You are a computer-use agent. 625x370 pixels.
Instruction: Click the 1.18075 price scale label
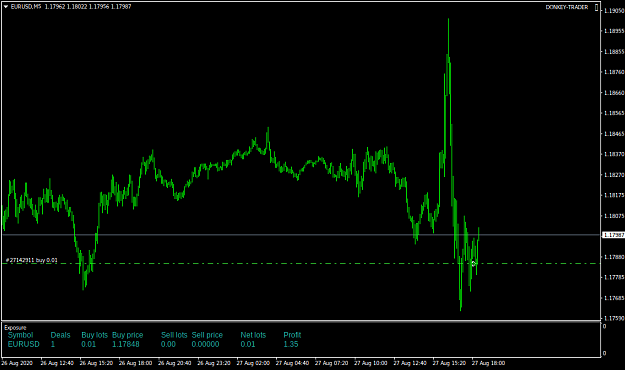coord(614,216)
